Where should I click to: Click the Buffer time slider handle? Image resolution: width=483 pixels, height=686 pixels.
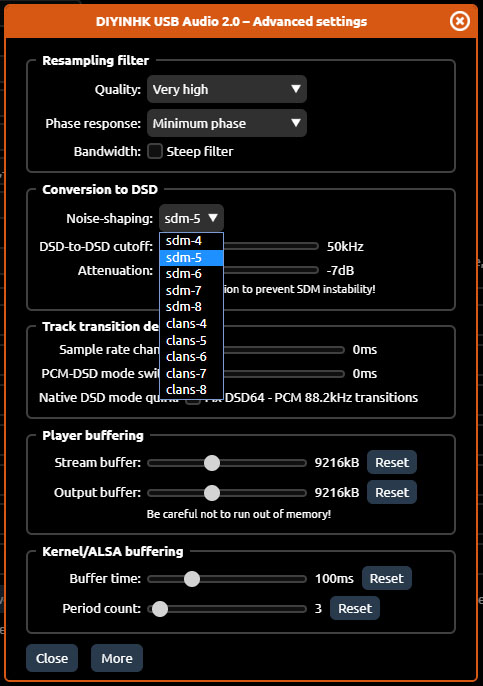[192, 579]
